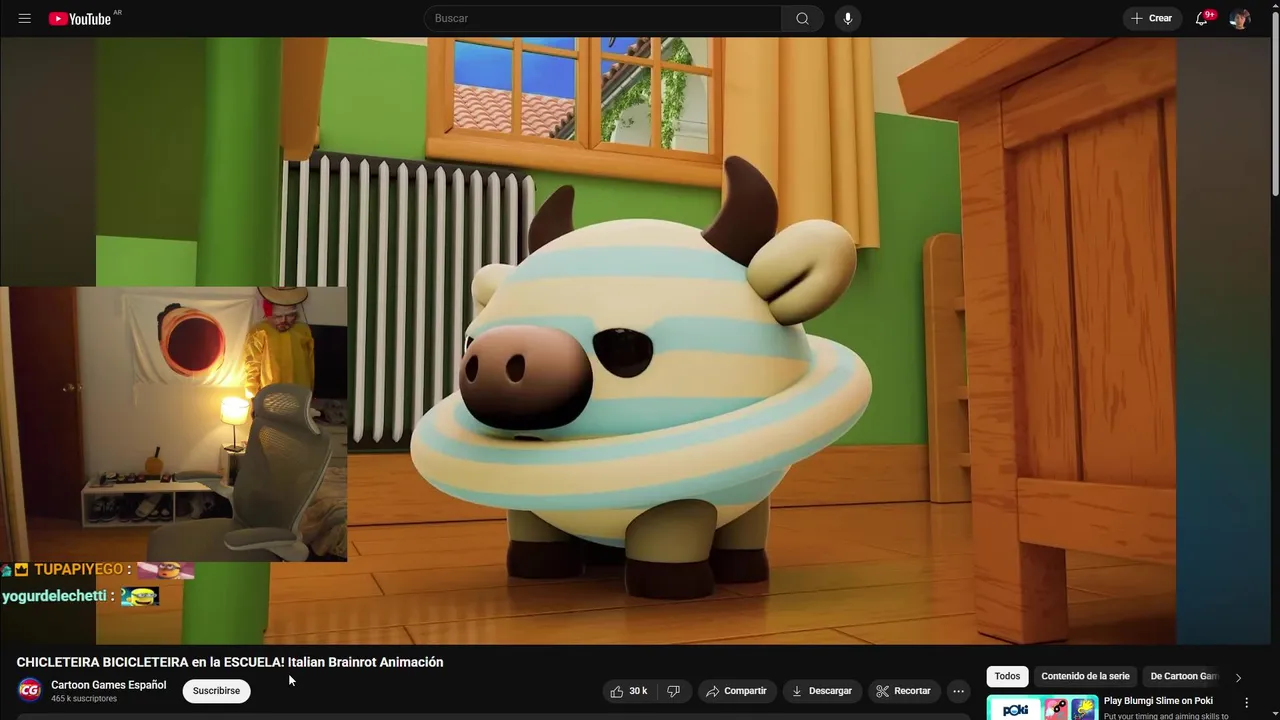Click the video title CHICLETEIRA BICICLETEIRA

[x=230, y=662]
